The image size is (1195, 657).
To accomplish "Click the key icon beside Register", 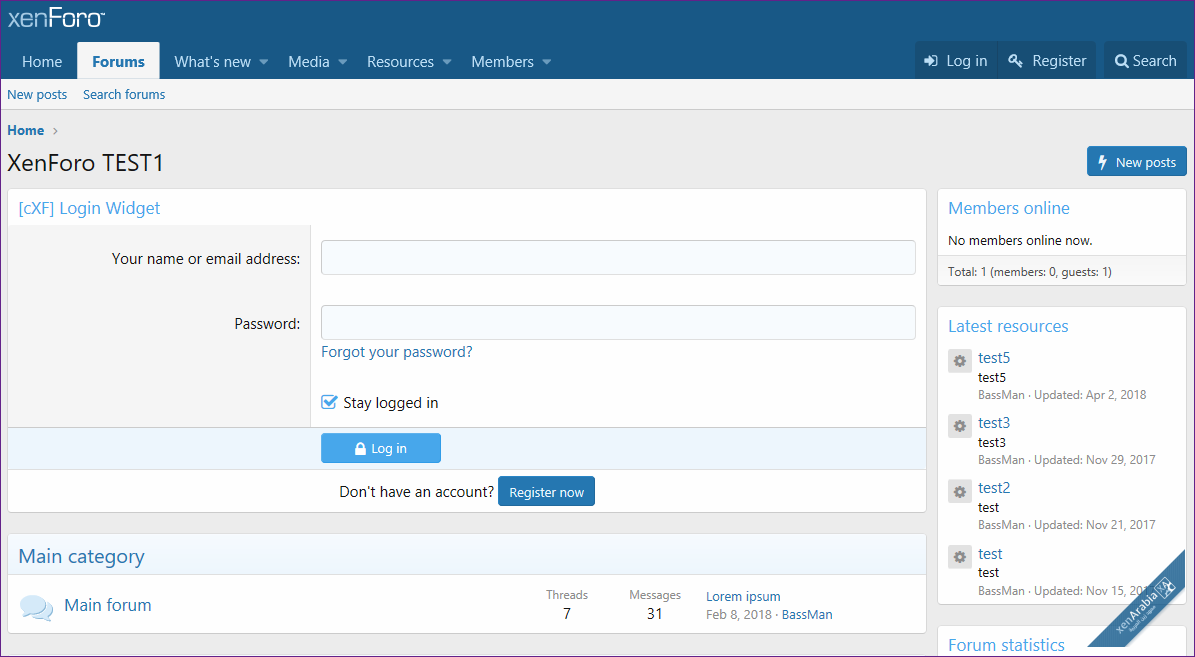I will coord(1013,60).
